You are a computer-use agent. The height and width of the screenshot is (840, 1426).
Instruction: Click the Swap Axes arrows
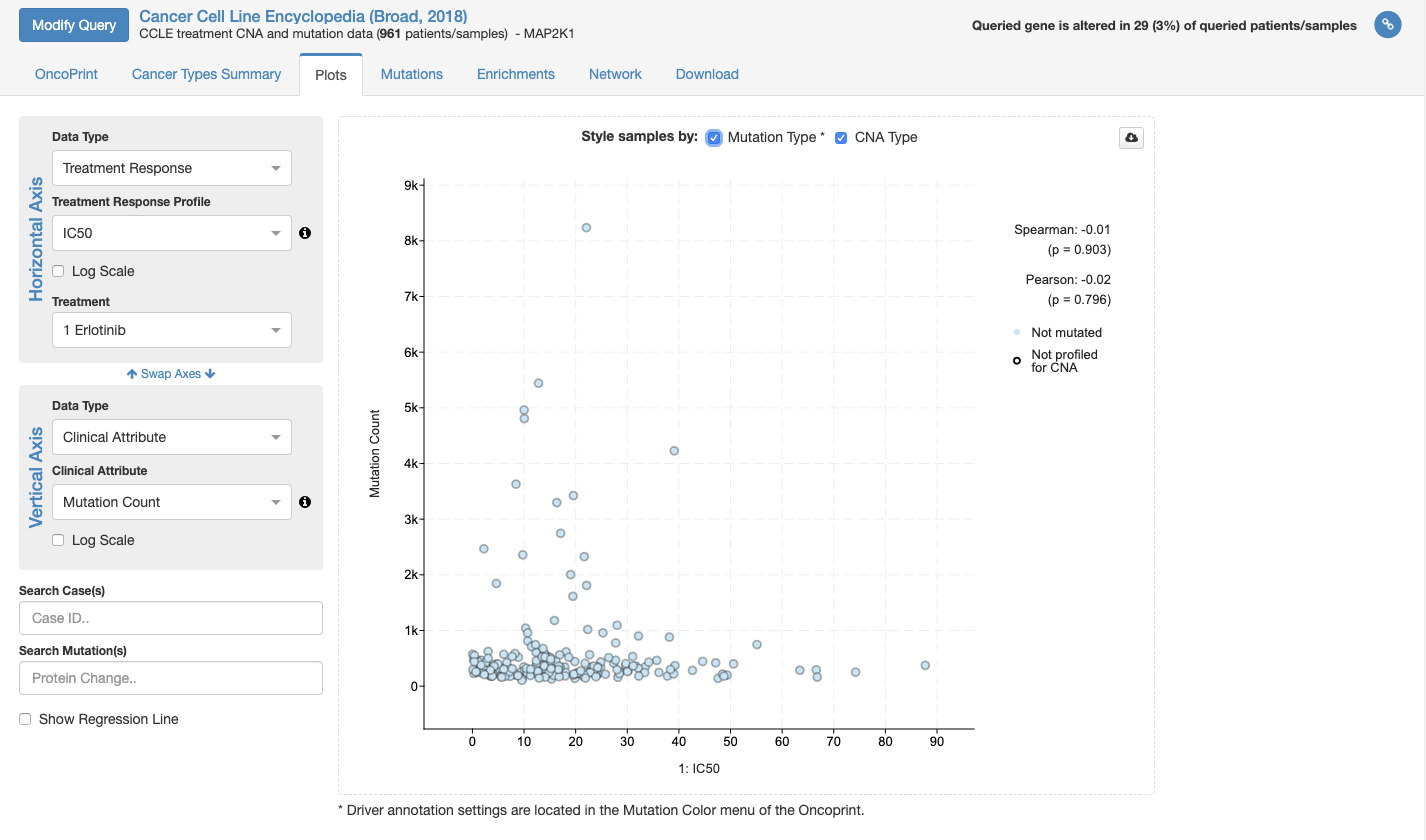point(170,373)
